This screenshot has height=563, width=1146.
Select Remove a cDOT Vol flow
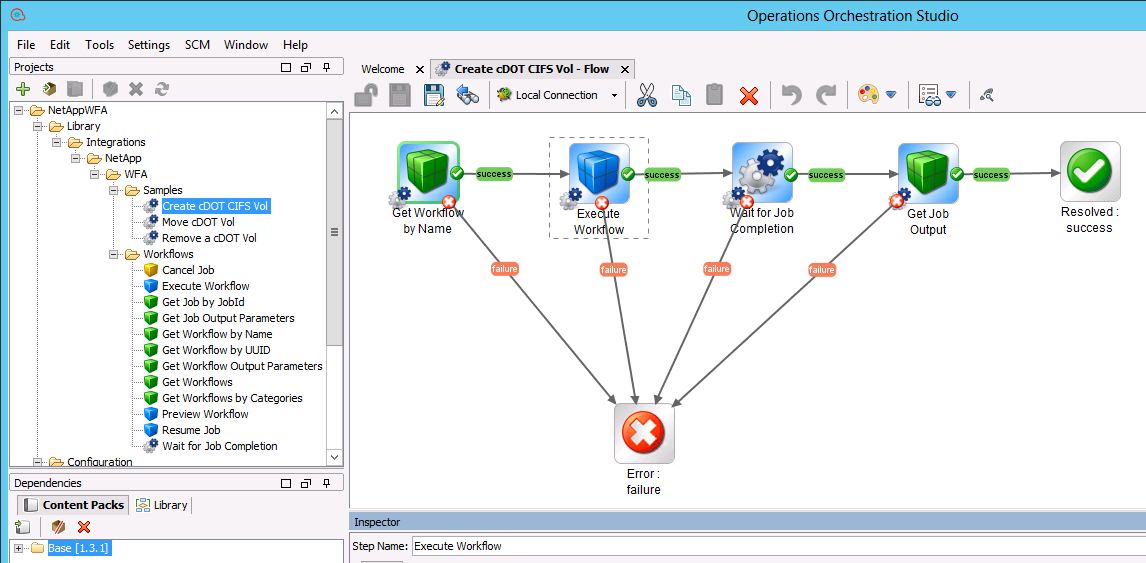[x=209, y=238]
